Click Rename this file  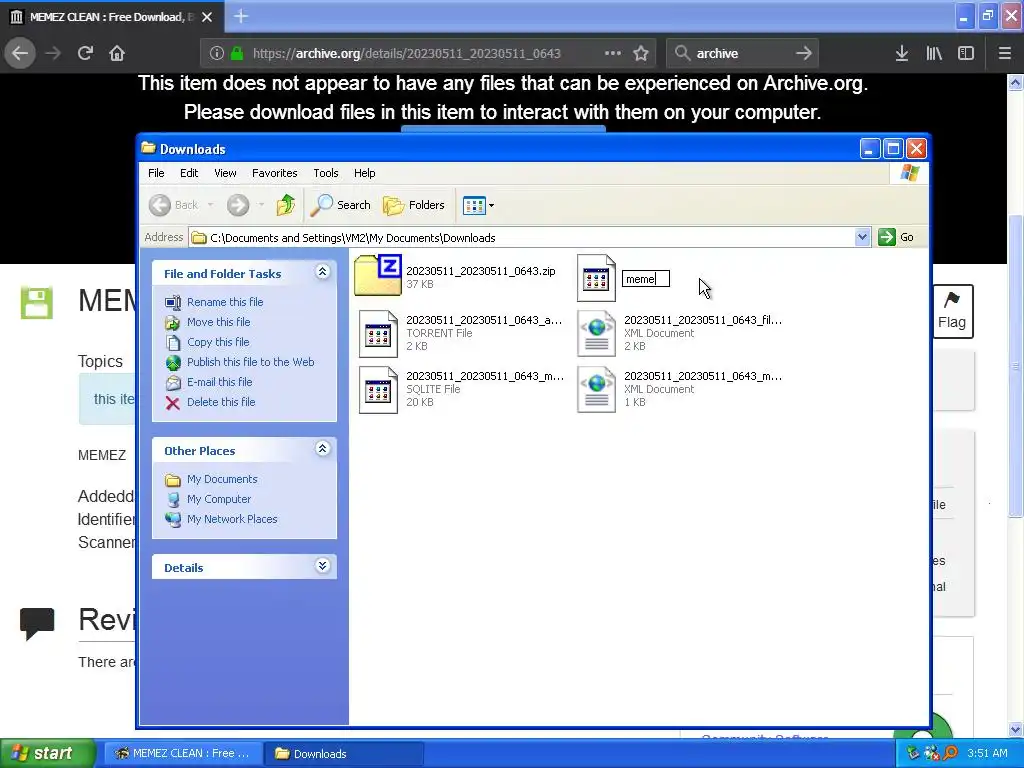coord(225,302)
